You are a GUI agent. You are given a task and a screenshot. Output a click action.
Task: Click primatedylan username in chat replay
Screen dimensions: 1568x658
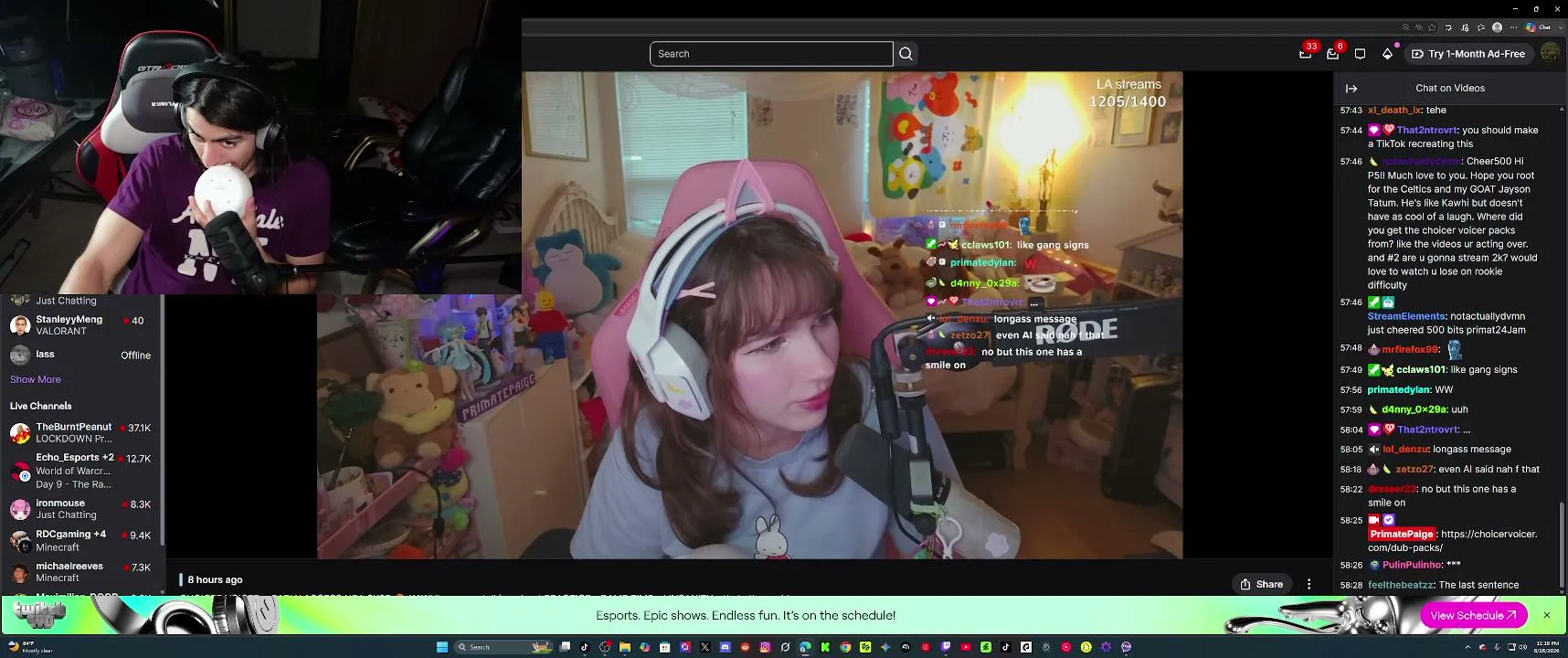(x=1399, y=389)
